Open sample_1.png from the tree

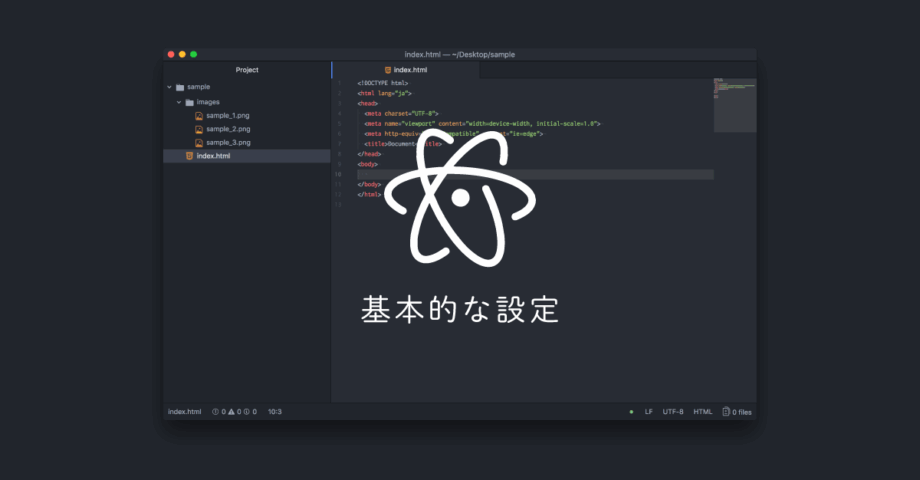(x=228, y=116)
